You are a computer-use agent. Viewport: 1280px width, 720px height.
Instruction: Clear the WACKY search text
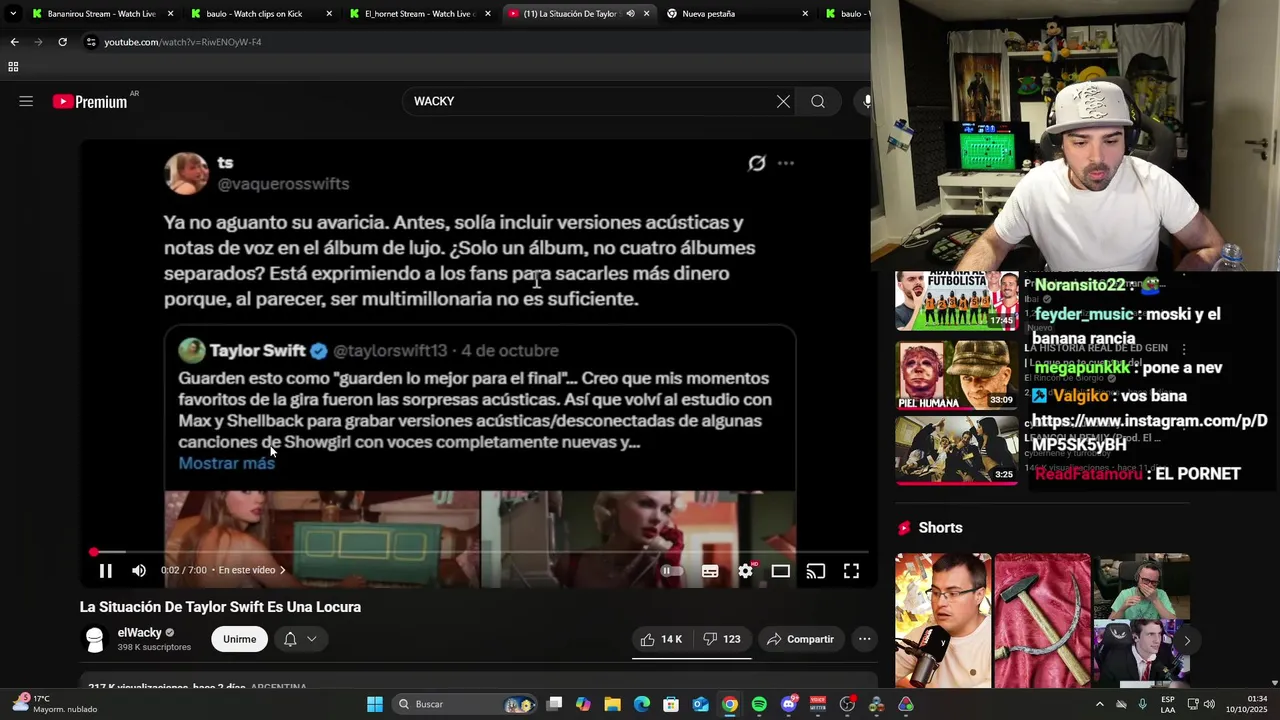click(783, 101)
